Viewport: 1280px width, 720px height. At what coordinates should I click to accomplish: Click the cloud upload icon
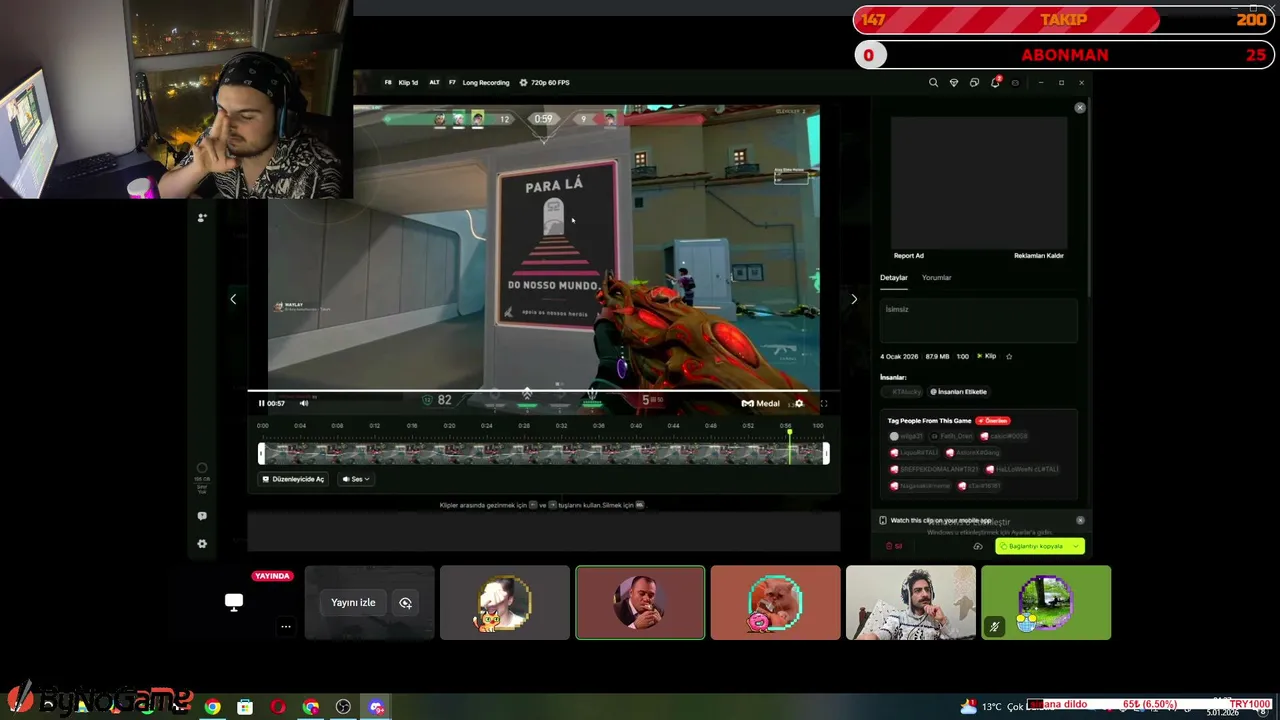(x=978, y=546)
